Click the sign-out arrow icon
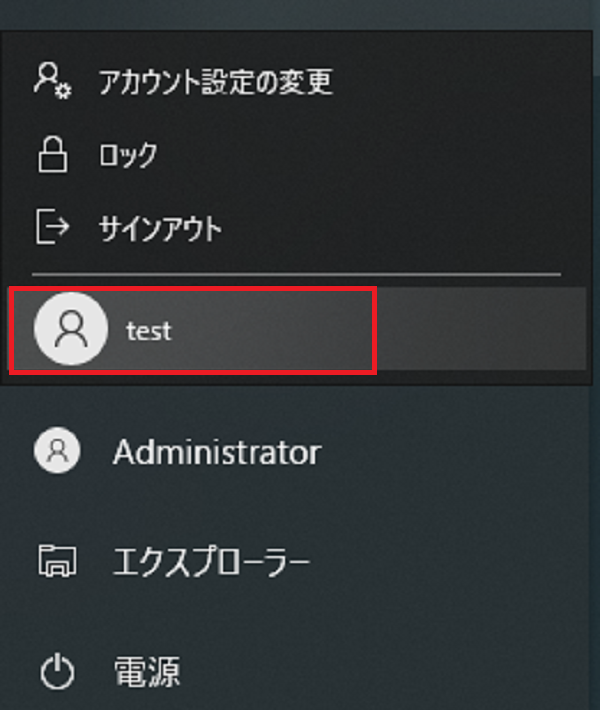The image size is (600, 710). point(51,228)
